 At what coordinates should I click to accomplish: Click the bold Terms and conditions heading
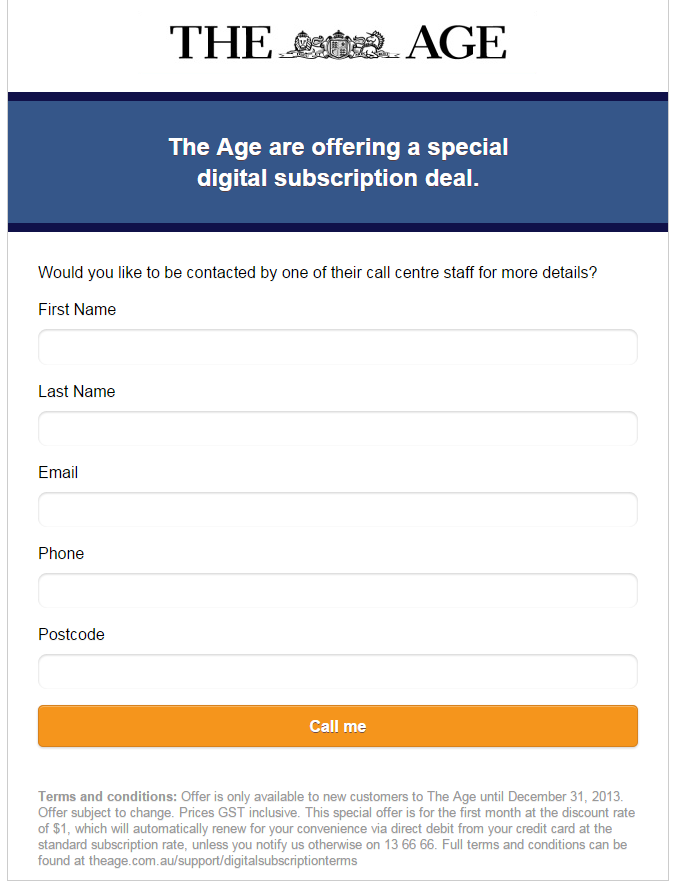(x=107, y=797)
